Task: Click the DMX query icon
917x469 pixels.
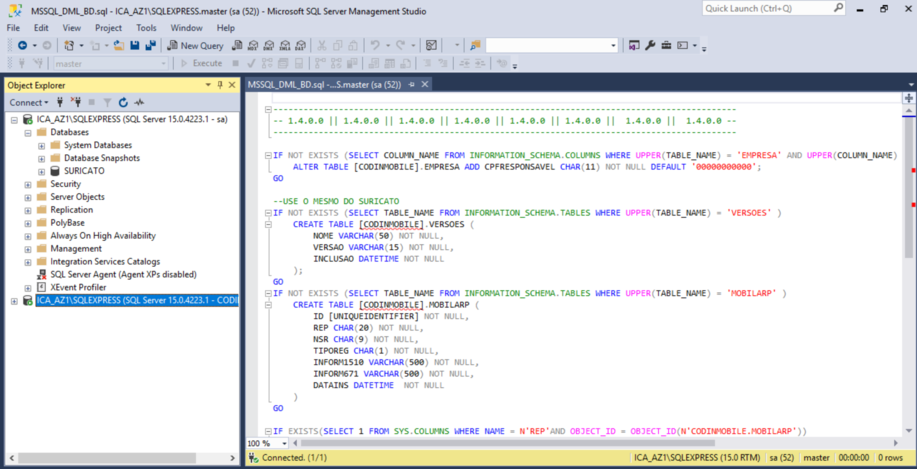Action: coord(269,45)
